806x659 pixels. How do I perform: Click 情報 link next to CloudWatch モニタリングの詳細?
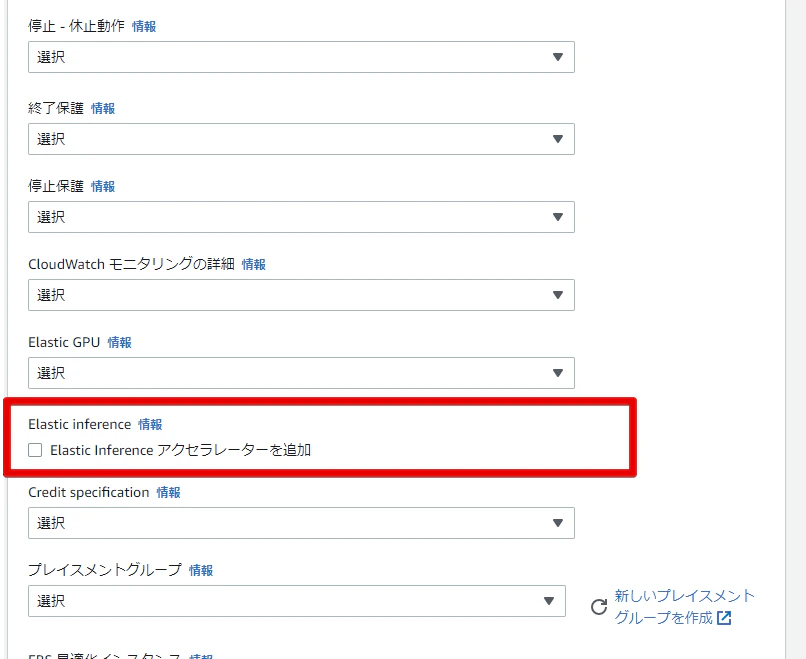coord(253,264)
